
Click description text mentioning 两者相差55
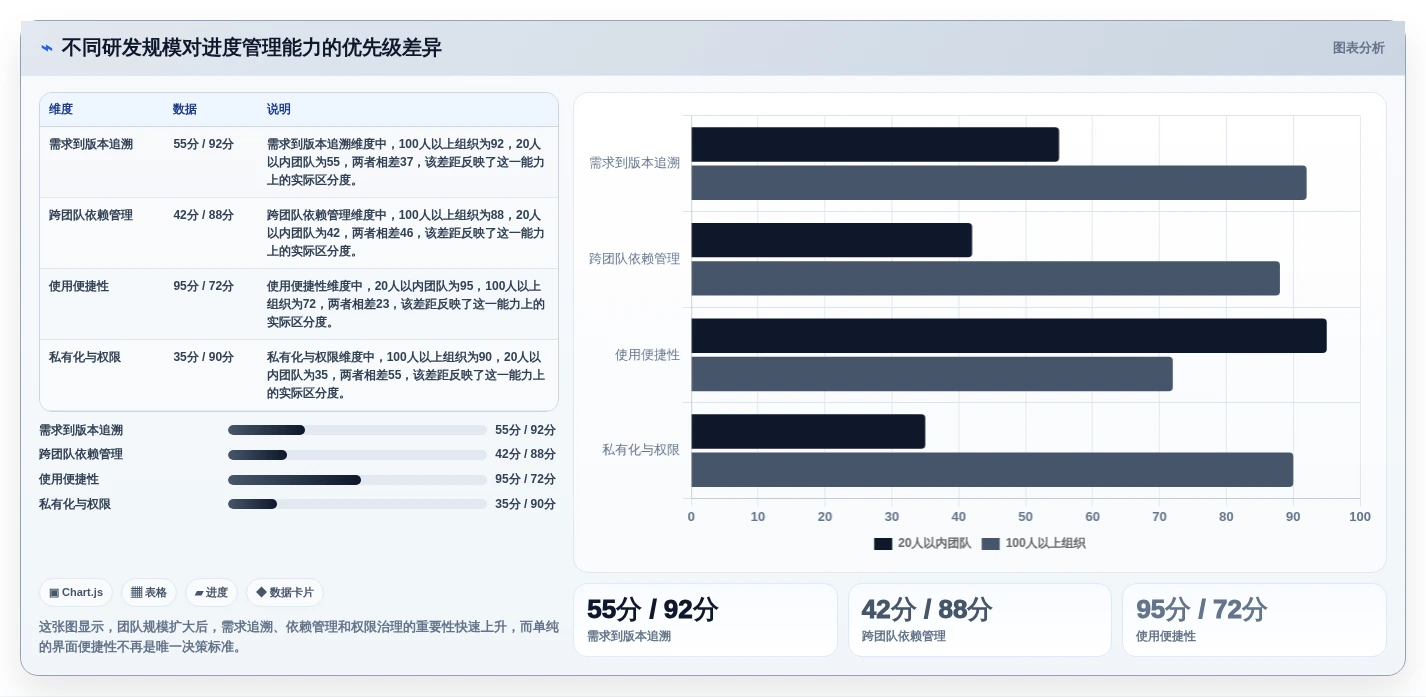pos(406,375)
